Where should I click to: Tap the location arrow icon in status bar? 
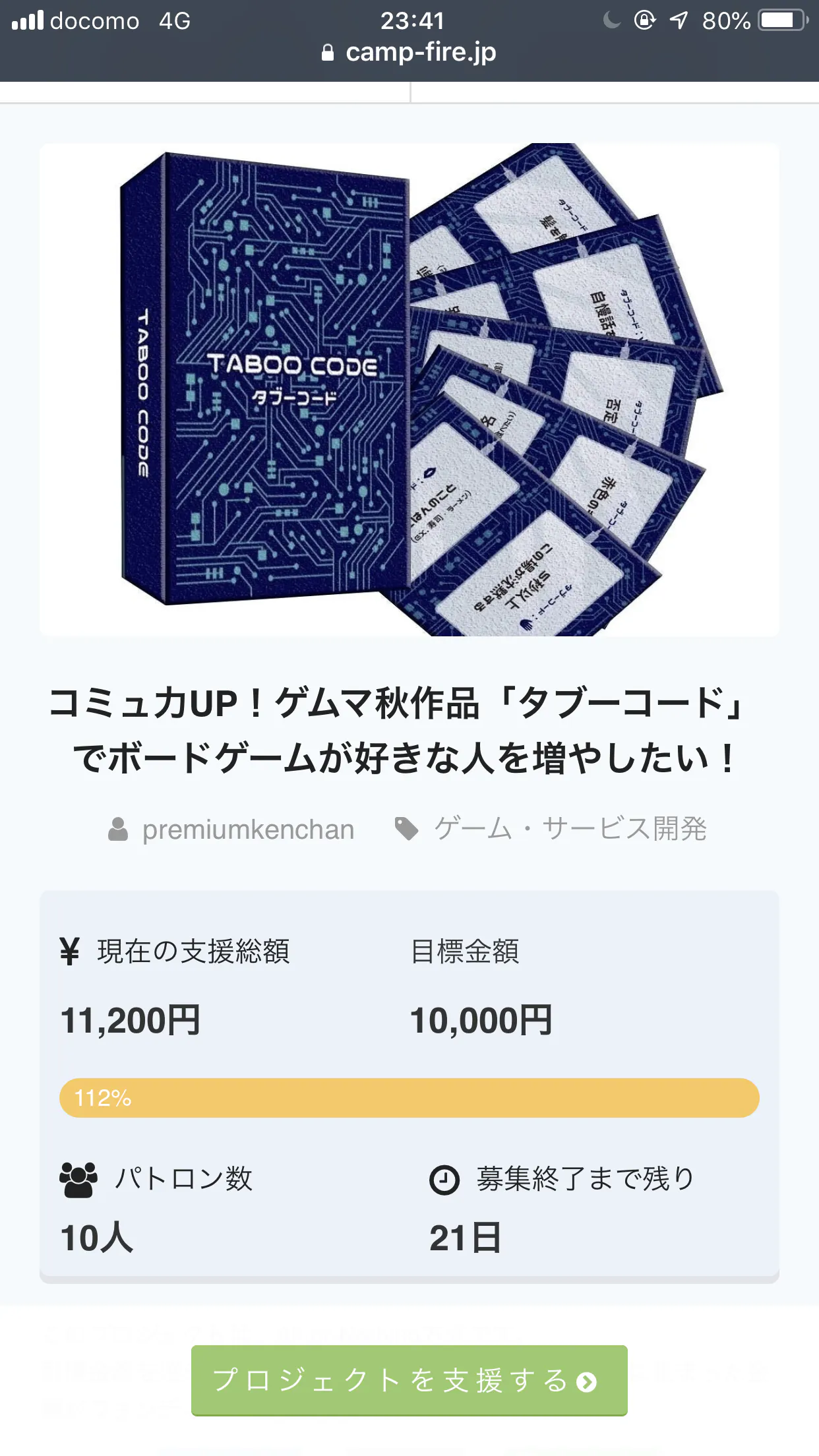679,20
